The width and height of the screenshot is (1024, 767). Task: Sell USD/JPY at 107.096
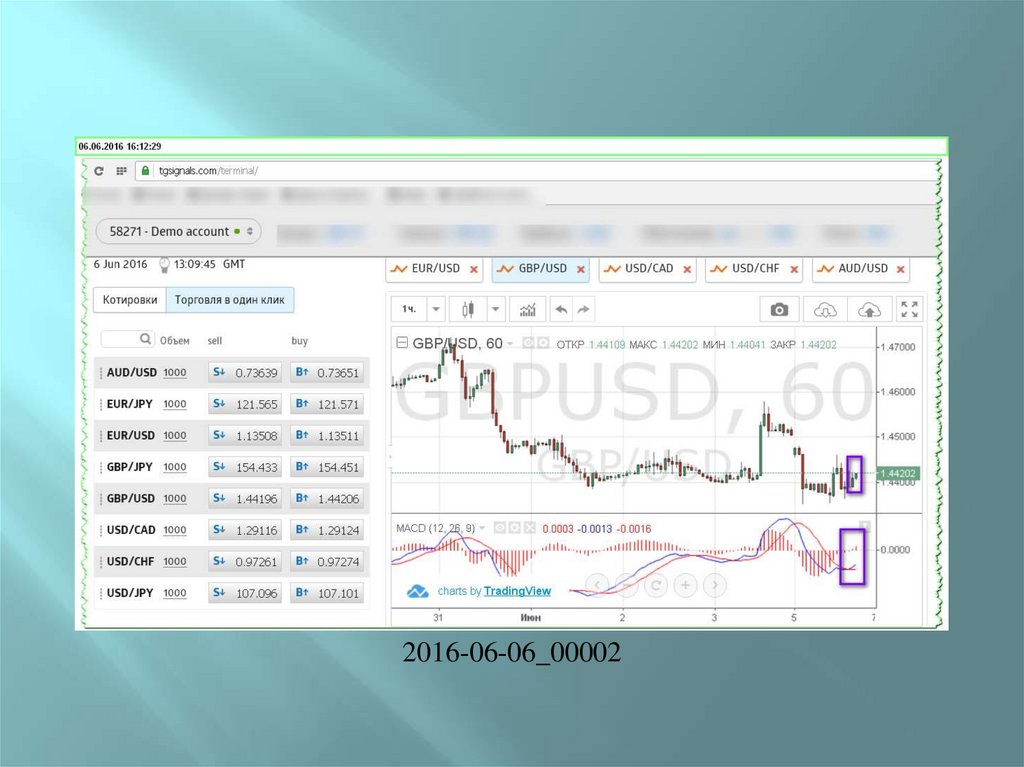pos(245,593)
